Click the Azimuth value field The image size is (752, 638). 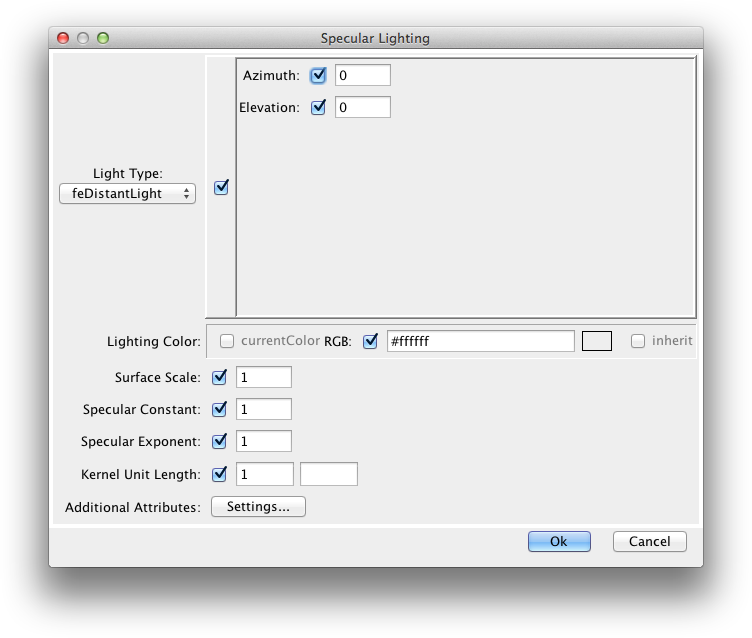coord(362,75)
